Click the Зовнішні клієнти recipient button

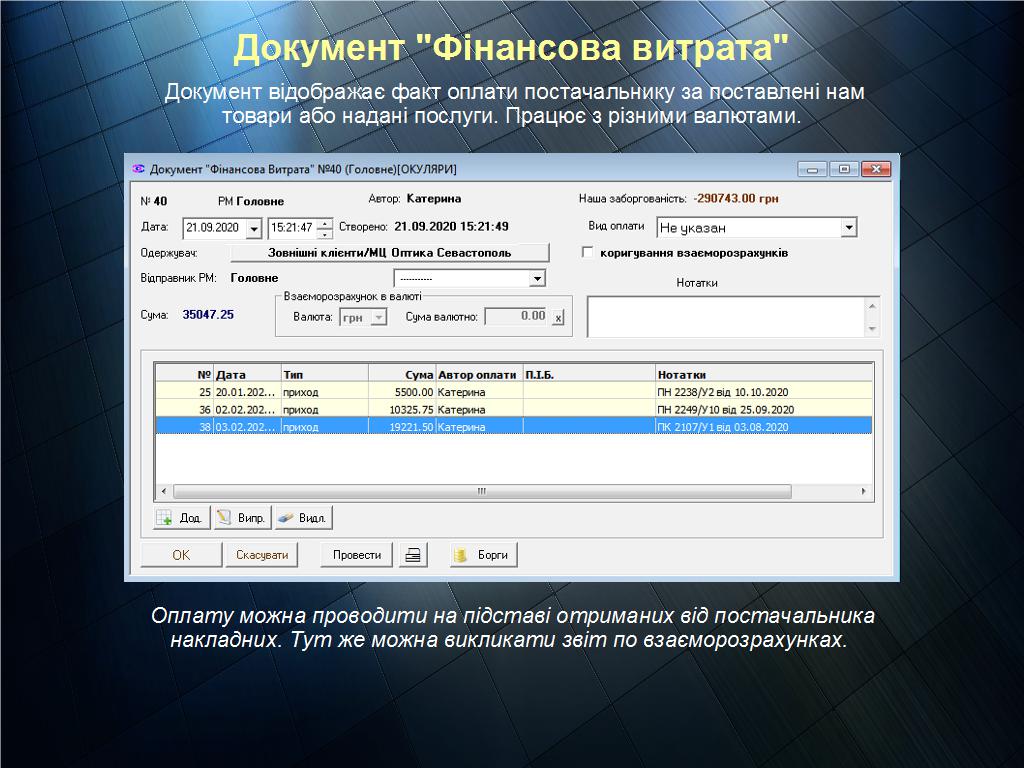[389, 253]
